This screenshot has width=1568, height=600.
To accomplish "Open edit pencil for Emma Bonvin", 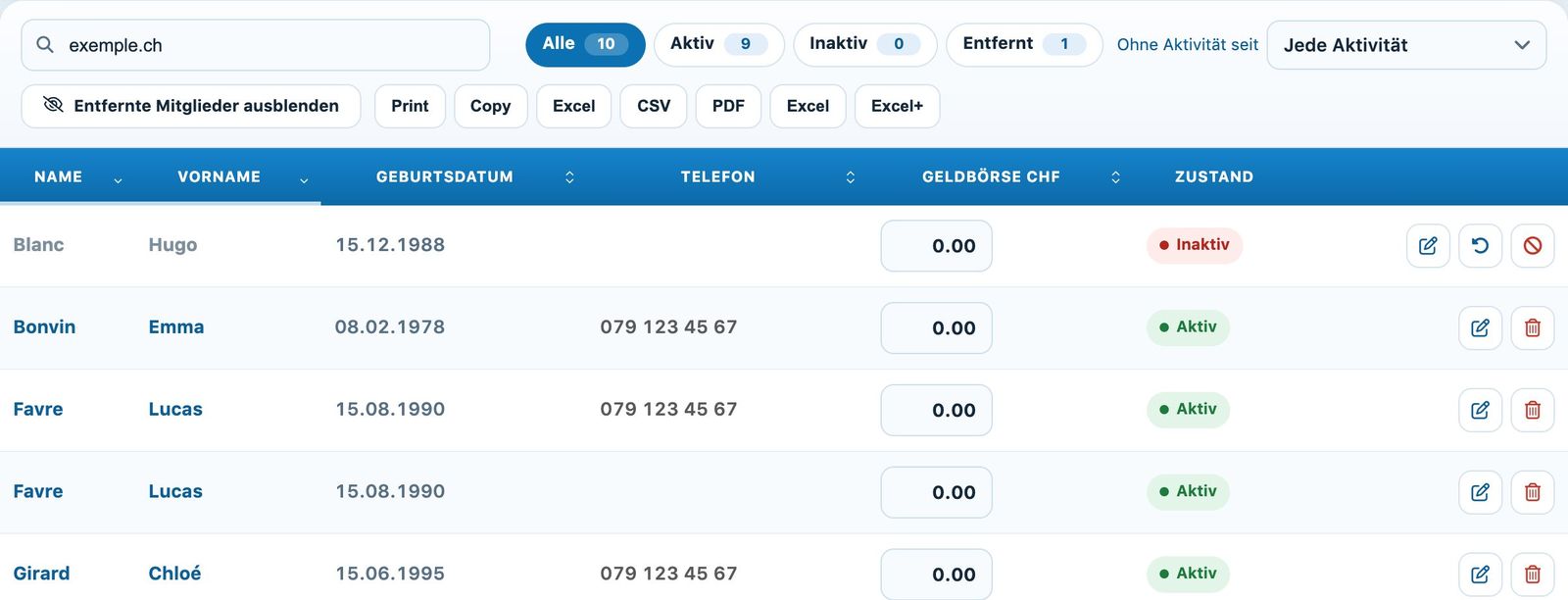I will pyautogui.click(x=1480, y=328).
